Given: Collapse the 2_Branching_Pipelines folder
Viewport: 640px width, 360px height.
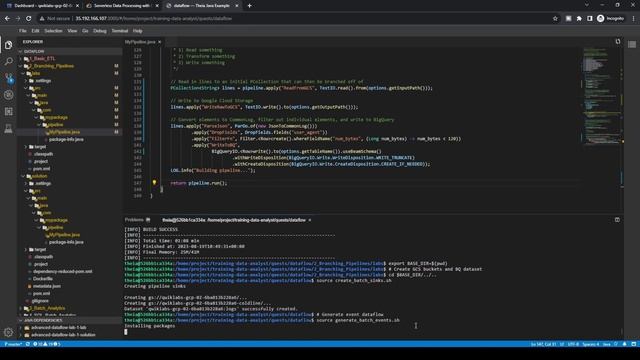Looking at the screenshot, I should [20, 66].
